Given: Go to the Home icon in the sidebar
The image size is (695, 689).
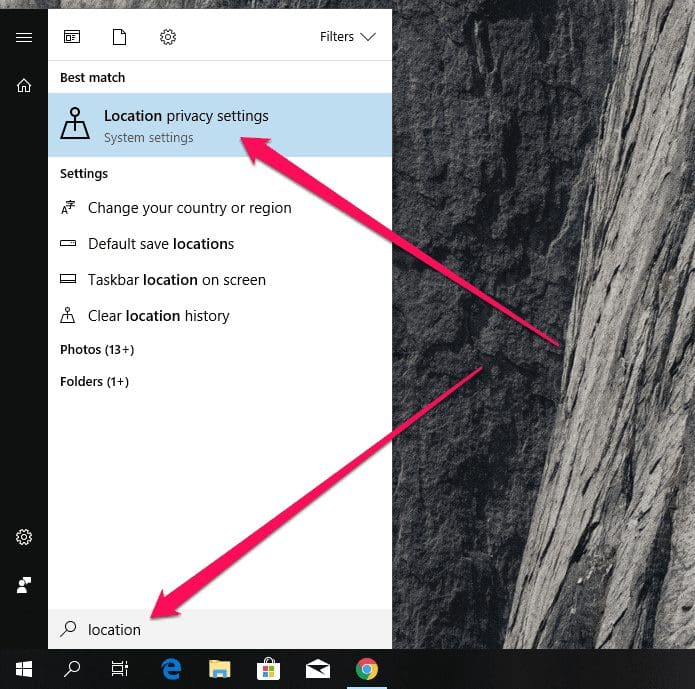Looking at the screenshot, I should [24, 85].
